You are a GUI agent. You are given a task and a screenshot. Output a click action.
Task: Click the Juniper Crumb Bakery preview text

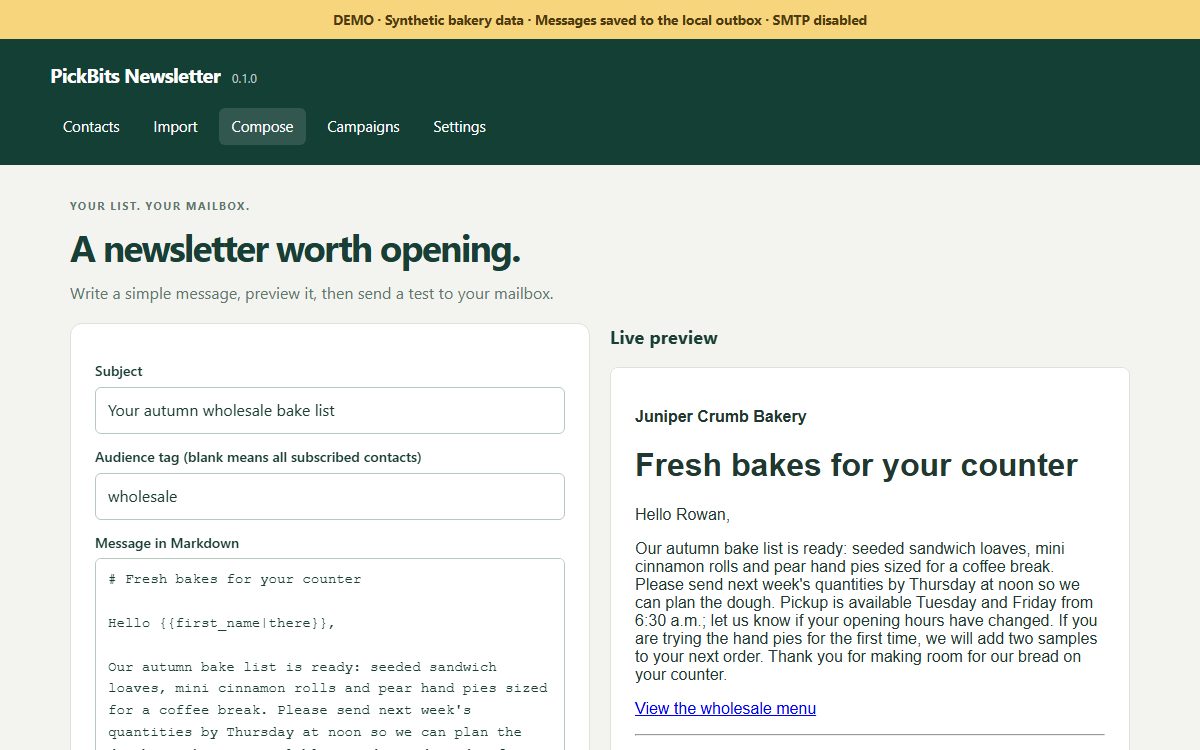coord(720,416)
